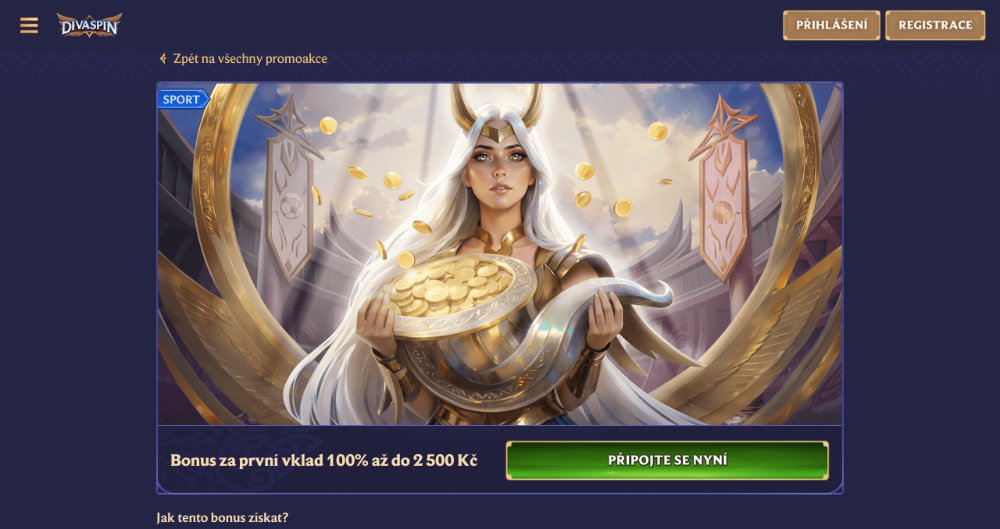Click the football emblem on left flag

(291, 207)
